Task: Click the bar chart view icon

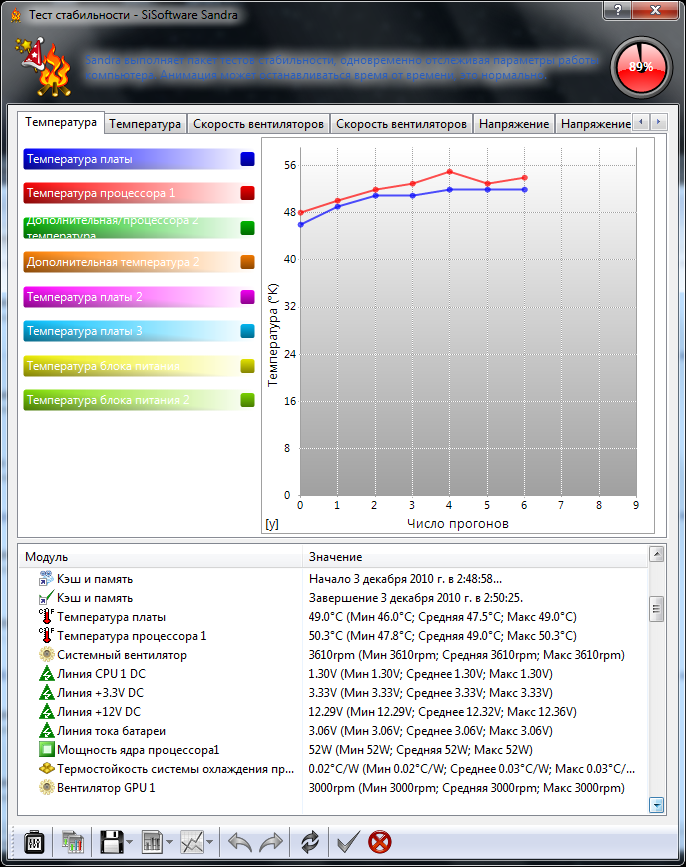Action: (x=151, y=842)
